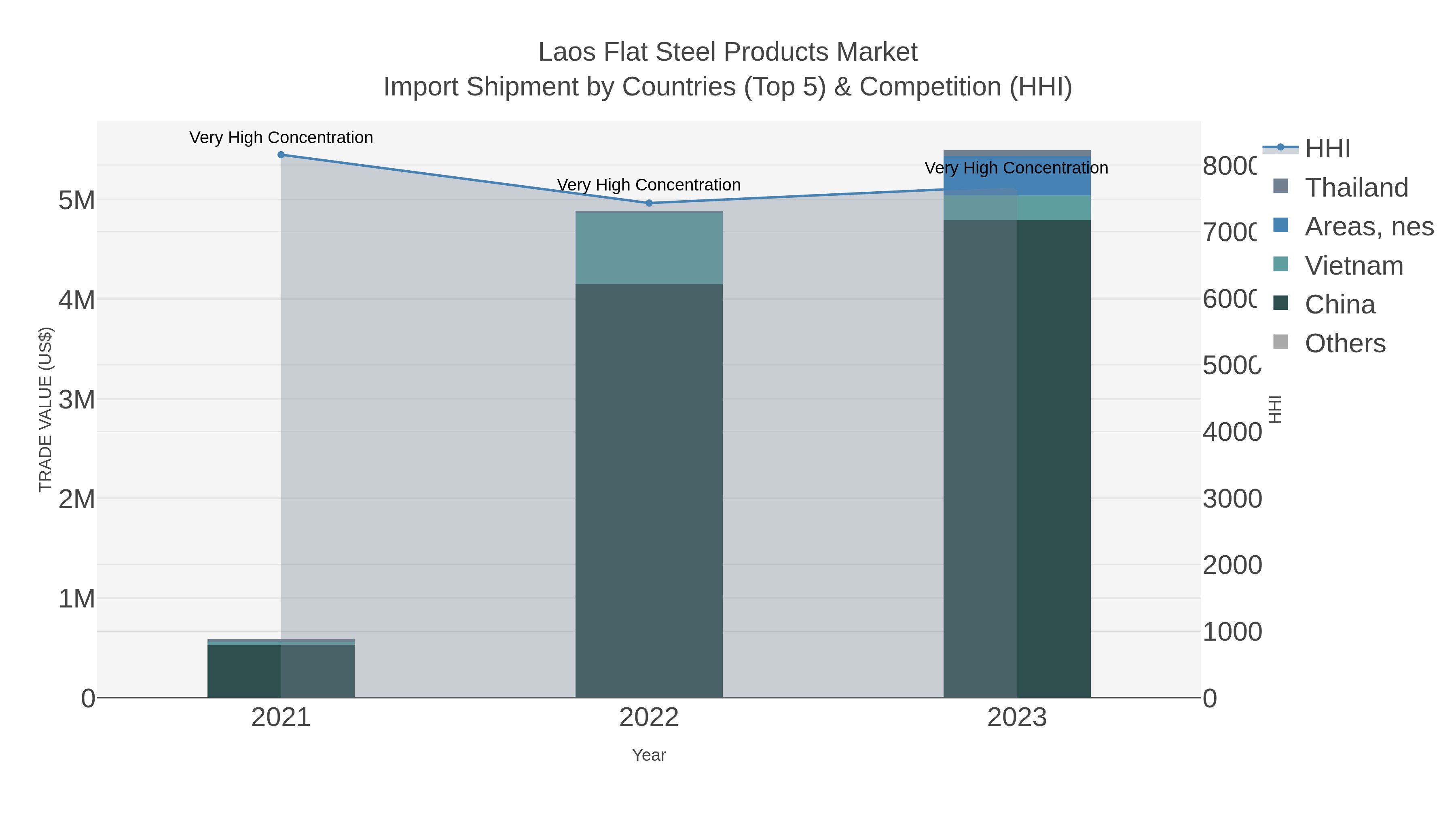
Task: Click the 3M y-axis tick label
Action: 77,400
